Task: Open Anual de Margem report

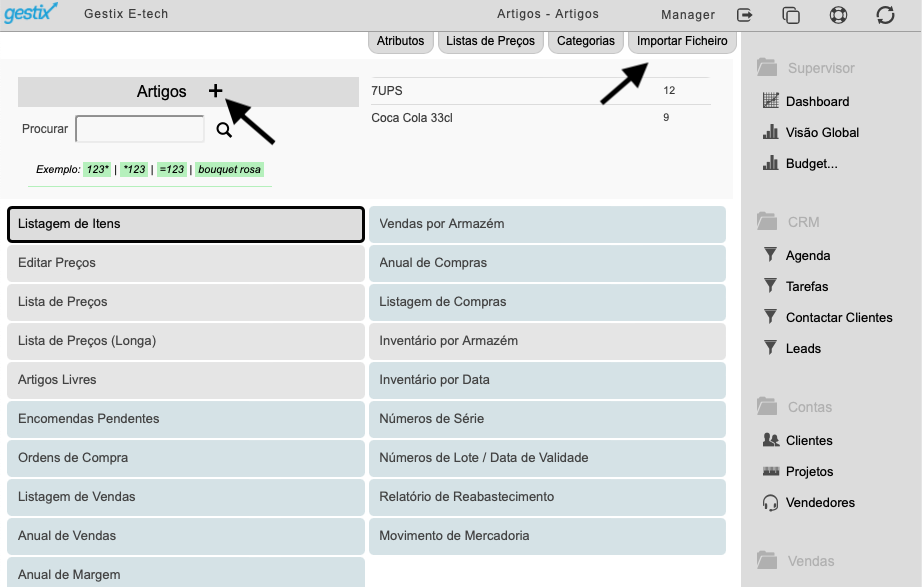Action: pyautogui.click(x=186, y=572)
